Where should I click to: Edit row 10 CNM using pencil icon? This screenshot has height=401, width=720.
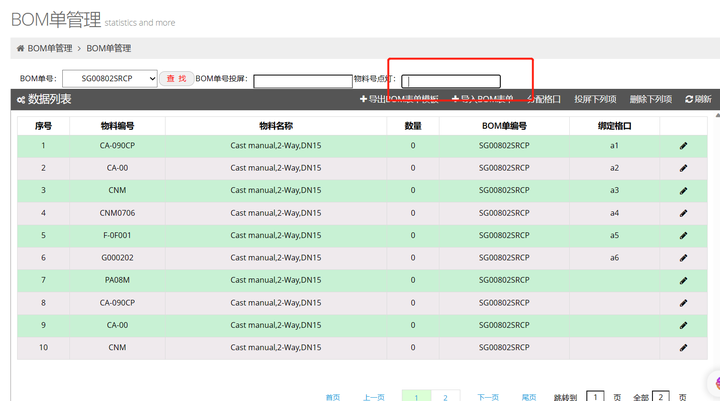point(683,348)
